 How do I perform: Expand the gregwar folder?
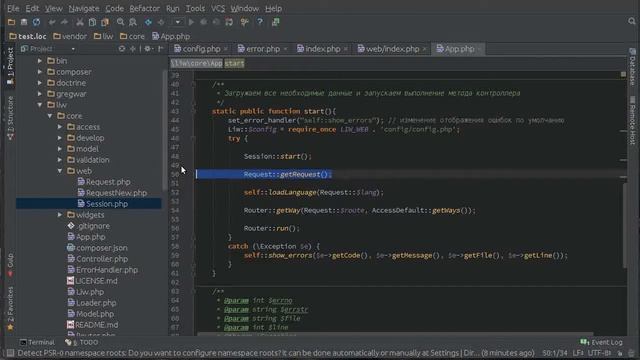point(40,94)
